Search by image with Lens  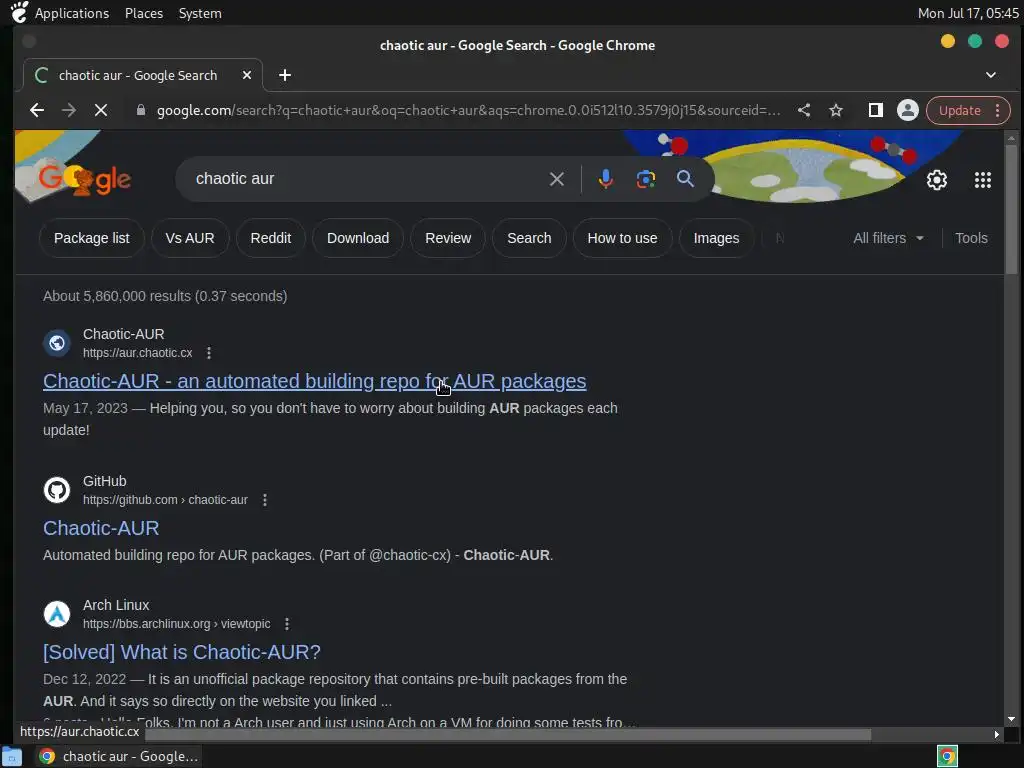pos(646,179)
